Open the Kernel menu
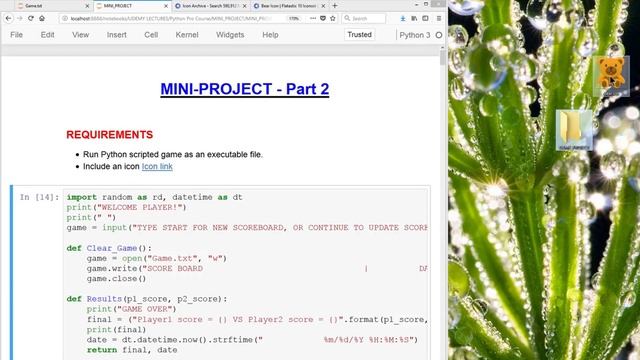 click(x=187, y=35)
